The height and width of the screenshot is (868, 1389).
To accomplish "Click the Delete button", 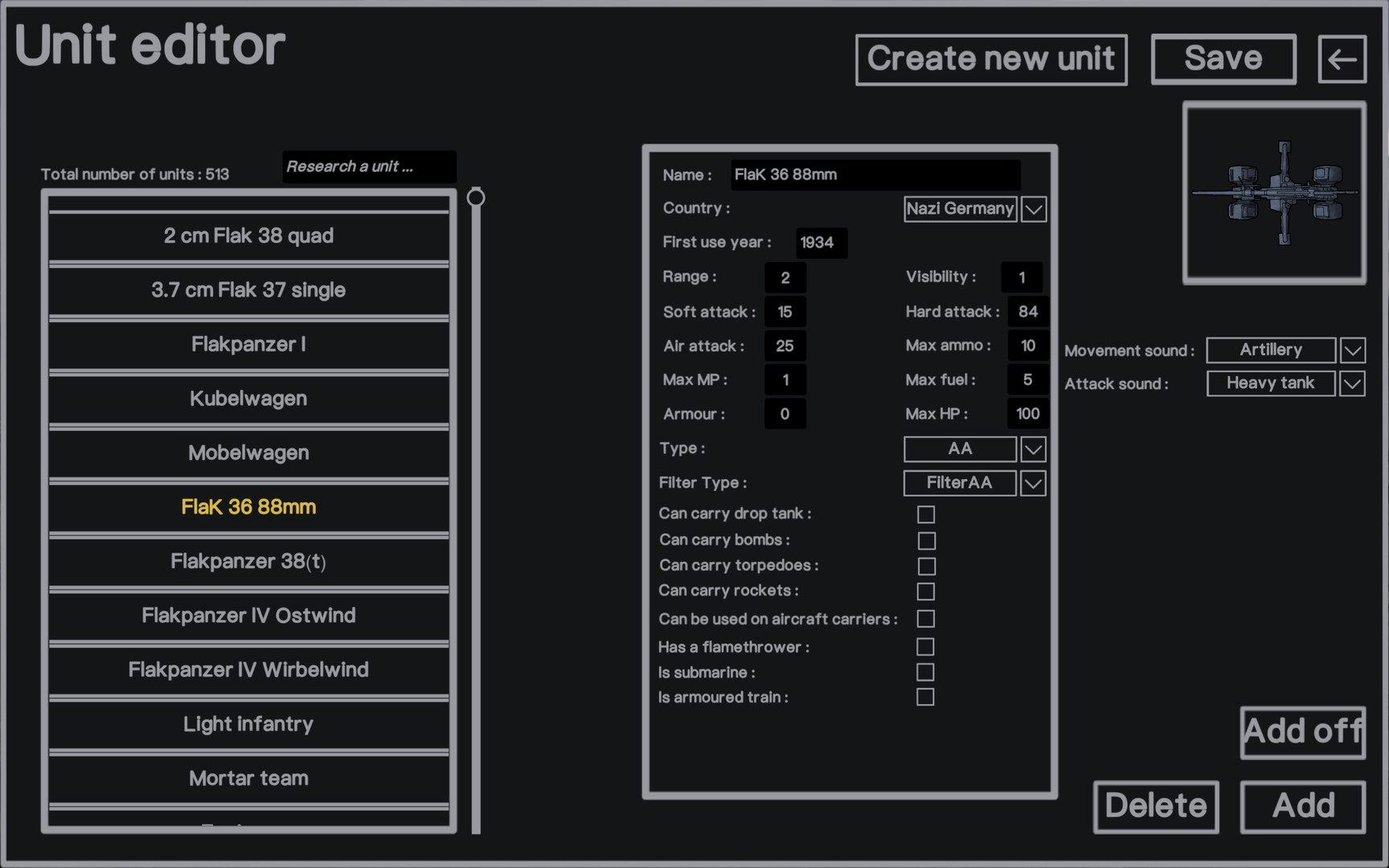I will pyautogui.click(x=1156, y=806).
